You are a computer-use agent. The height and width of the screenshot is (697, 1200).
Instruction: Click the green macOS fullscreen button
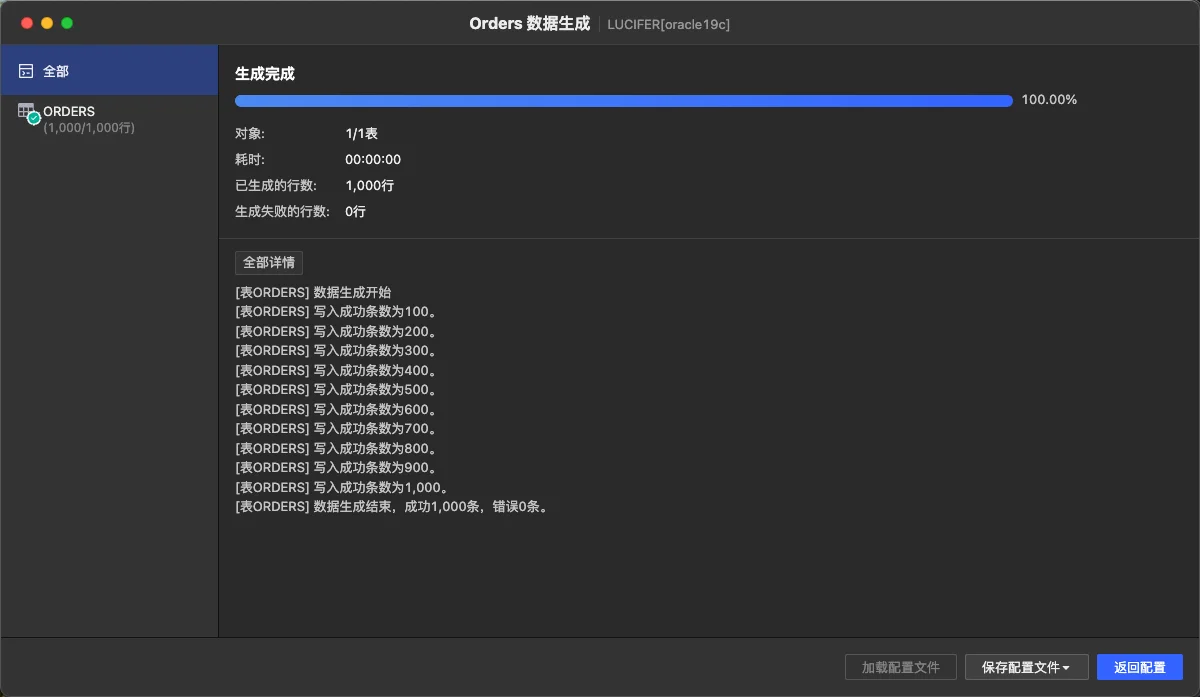tap(67, 23)
